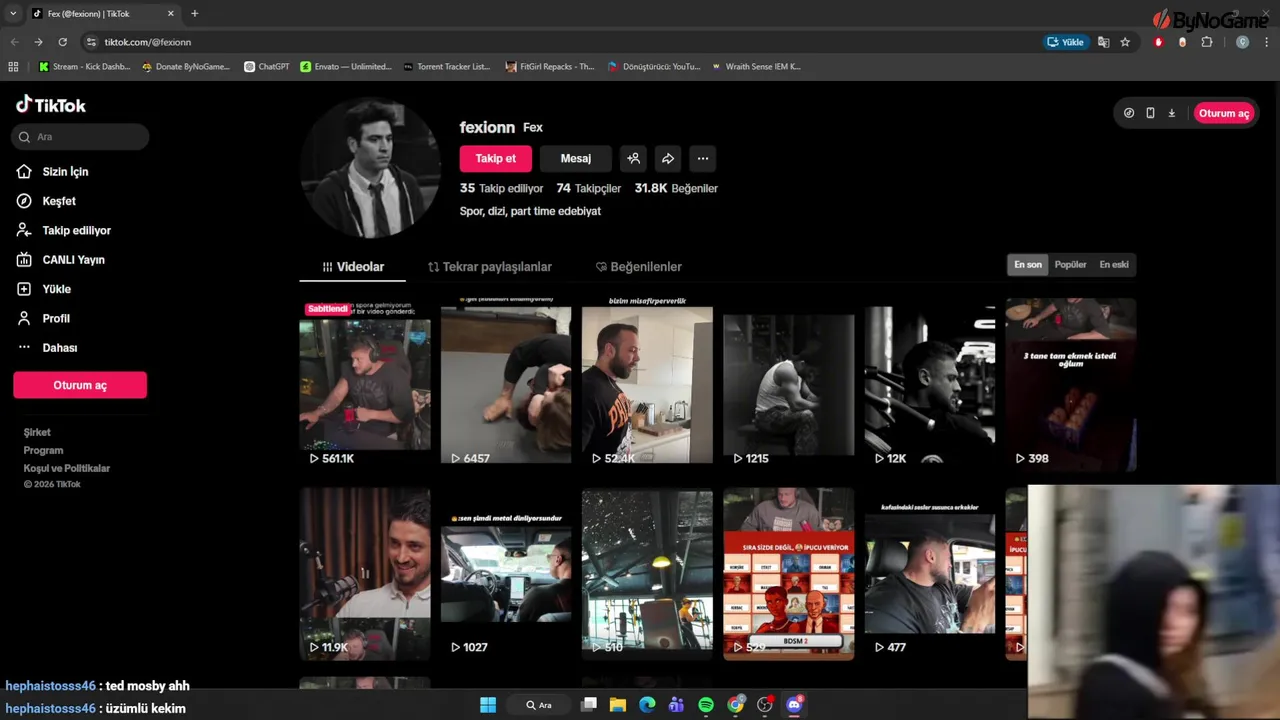Click Yükle install button in address bar
1280x720 pixels.
click(1066, 42)
